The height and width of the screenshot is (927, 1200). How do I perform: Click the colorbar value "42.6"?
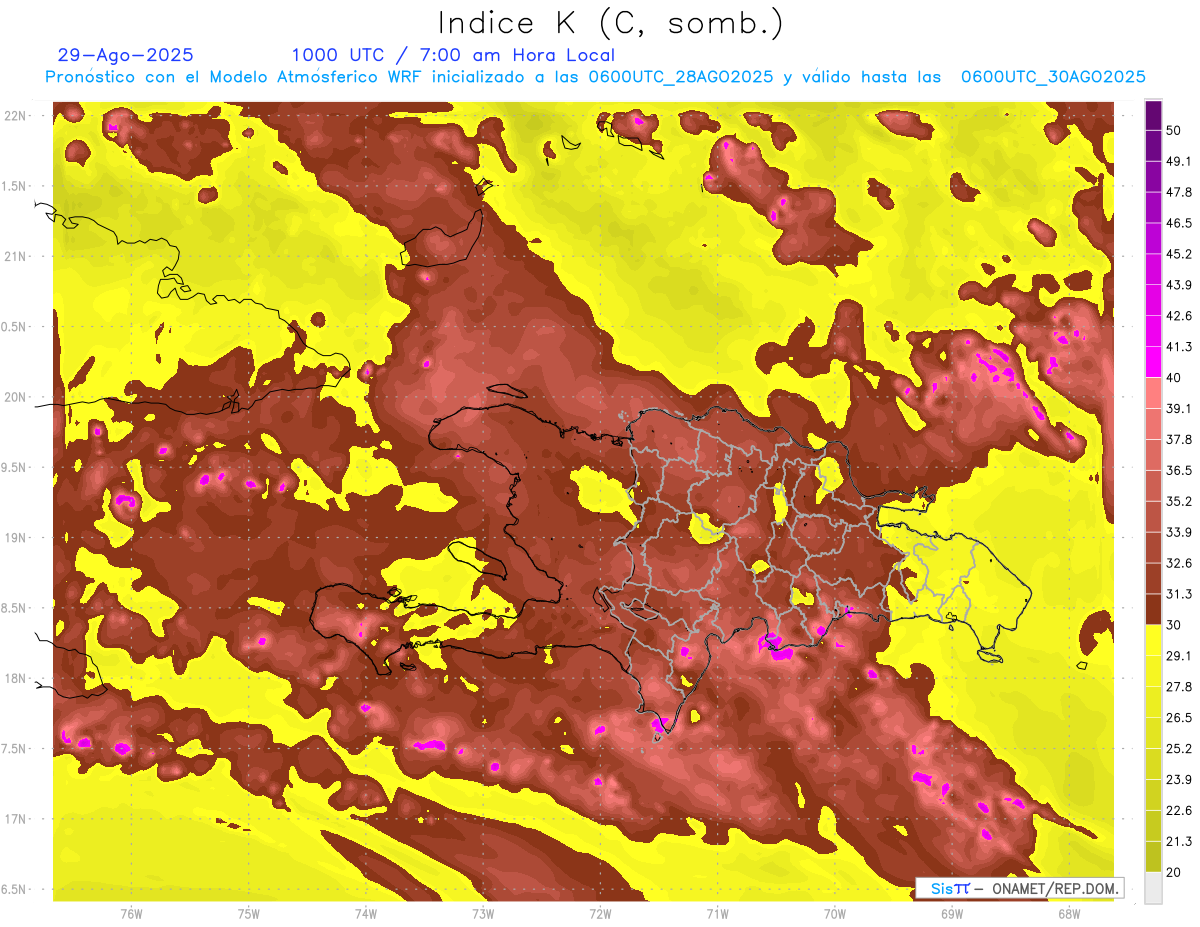click(1179, 316)
